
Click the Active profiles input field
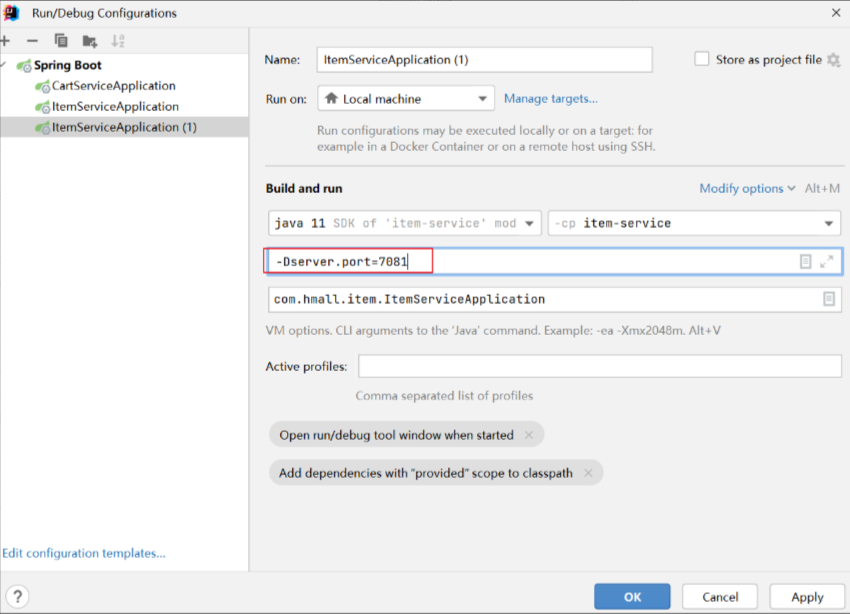click(x=600, y=366)
